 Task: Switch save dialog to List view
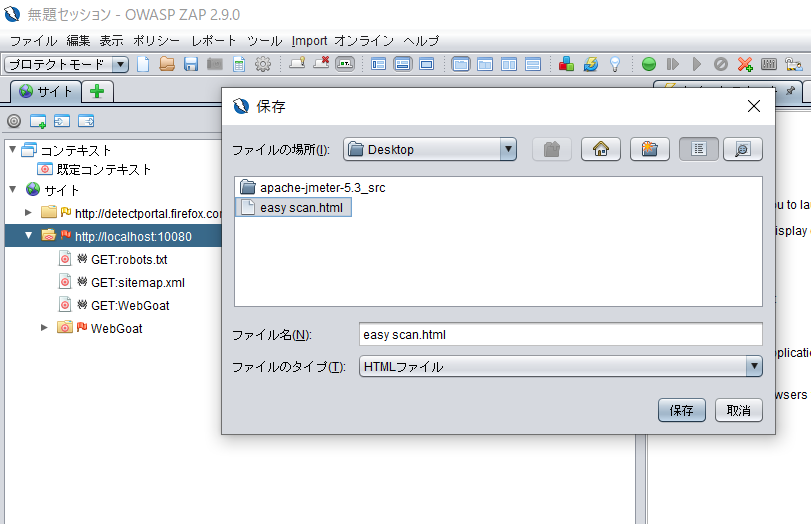[698, 149]
